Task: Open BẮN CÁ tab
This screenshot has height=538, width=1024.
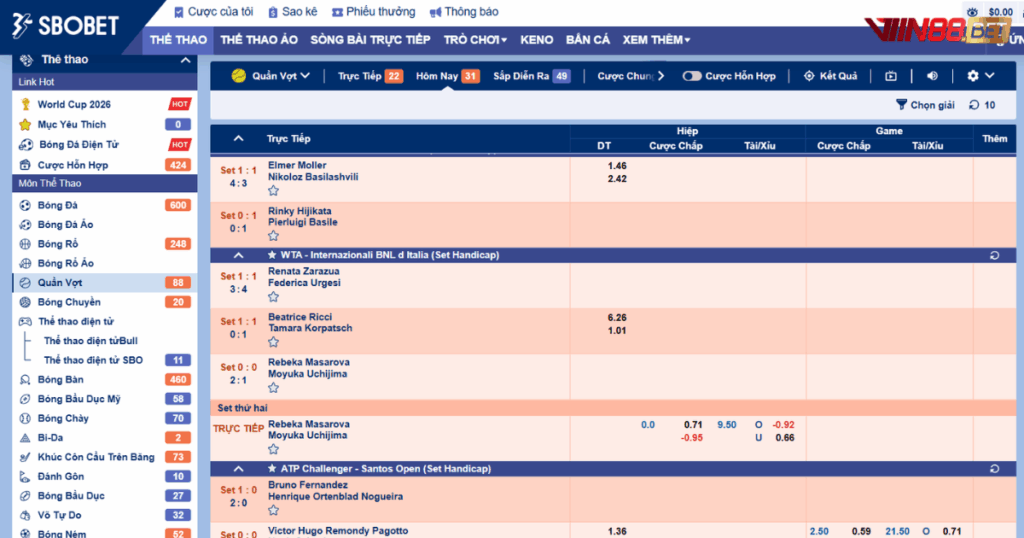Action: pos(588,40)
